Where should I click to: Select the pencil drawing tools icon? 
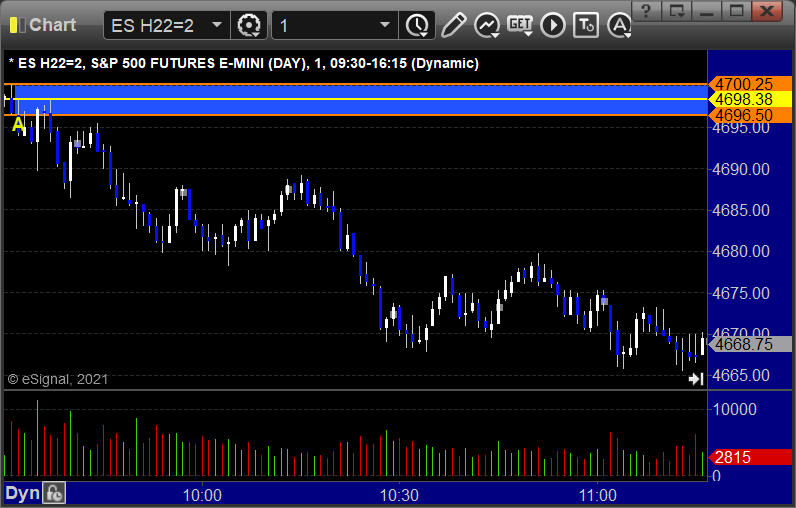(x=453, y=25)
